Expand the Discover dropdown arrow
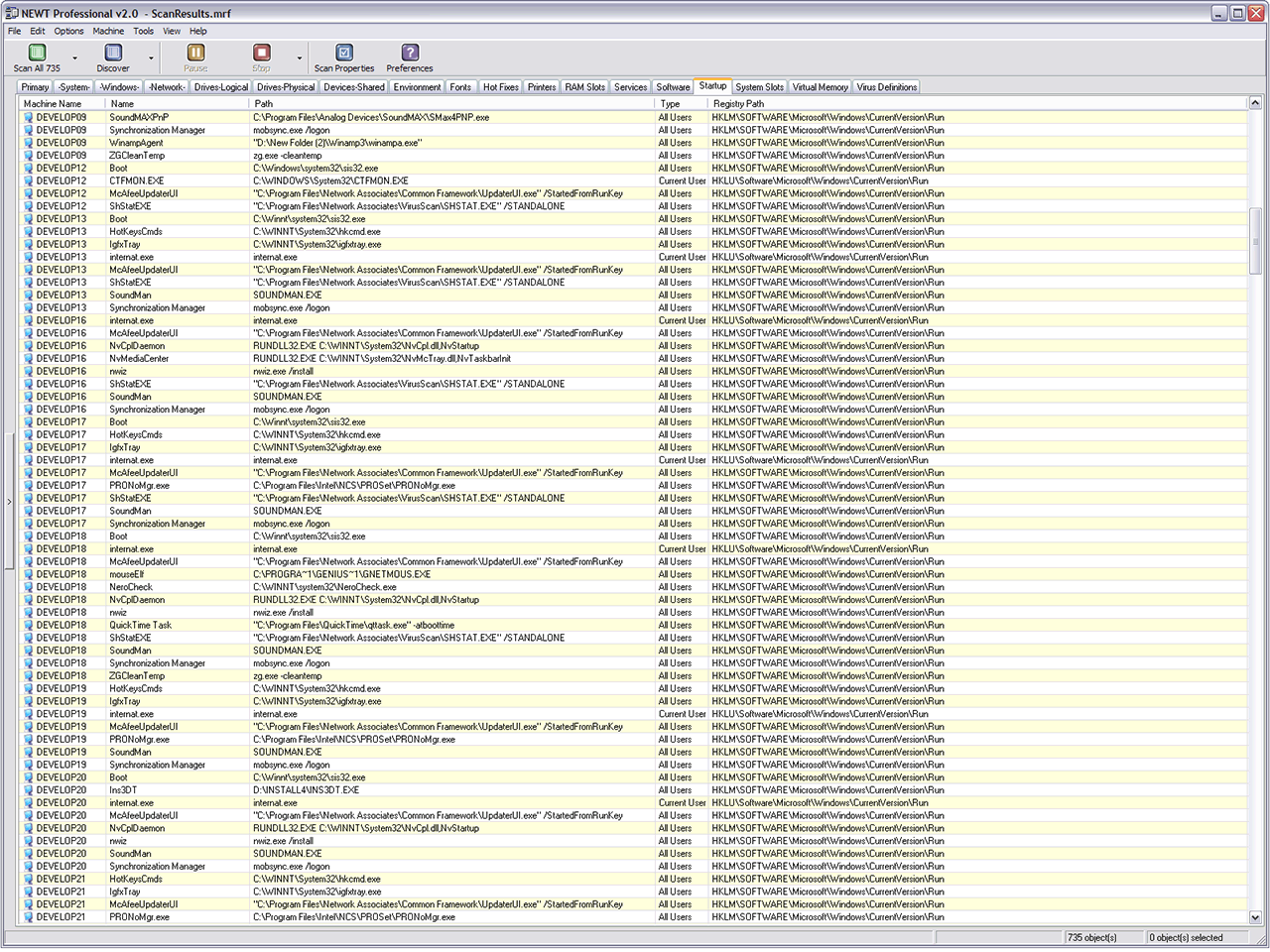This screenshot has width=1270, height=952. click(x=151, y=59)
